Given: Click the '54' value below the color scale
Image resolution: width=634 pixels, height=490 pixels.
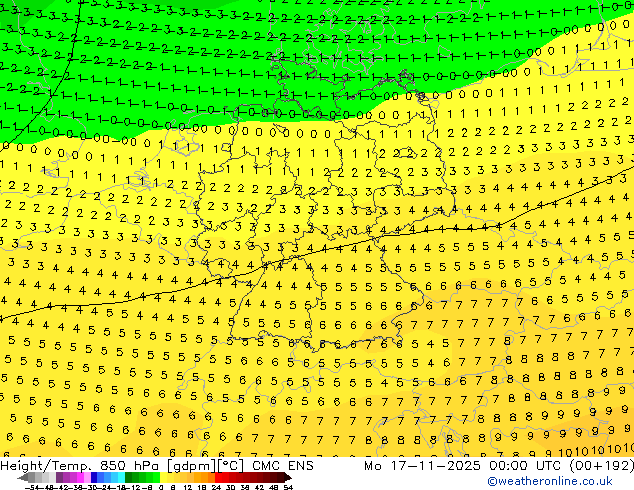Looking at the screenshot, I should 287,487.
